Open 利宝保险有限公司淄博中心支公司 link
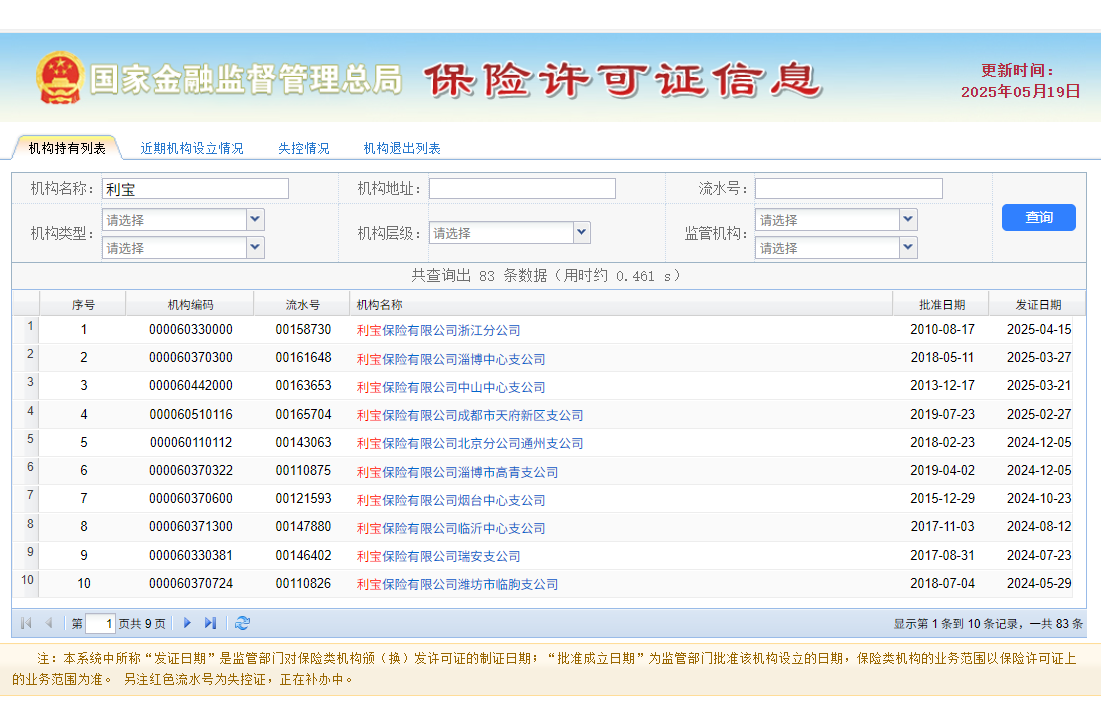Image resolution: width=1101 pixels, height=703 pixels. pyautogui.click(x=451, y=359)
